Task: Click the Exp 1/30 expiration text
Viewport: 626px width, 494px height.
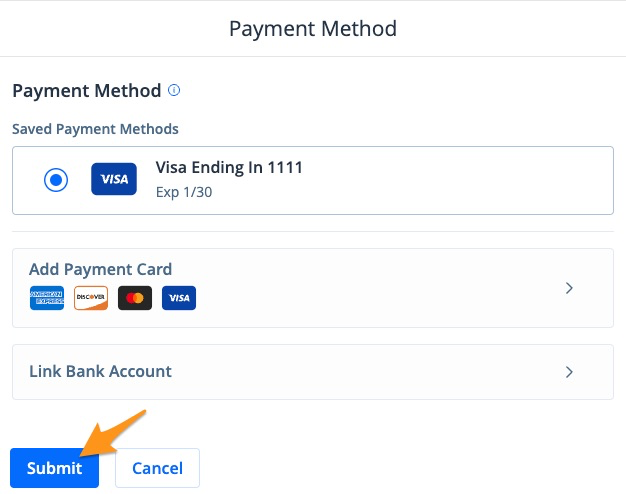Action: (184, 192)
